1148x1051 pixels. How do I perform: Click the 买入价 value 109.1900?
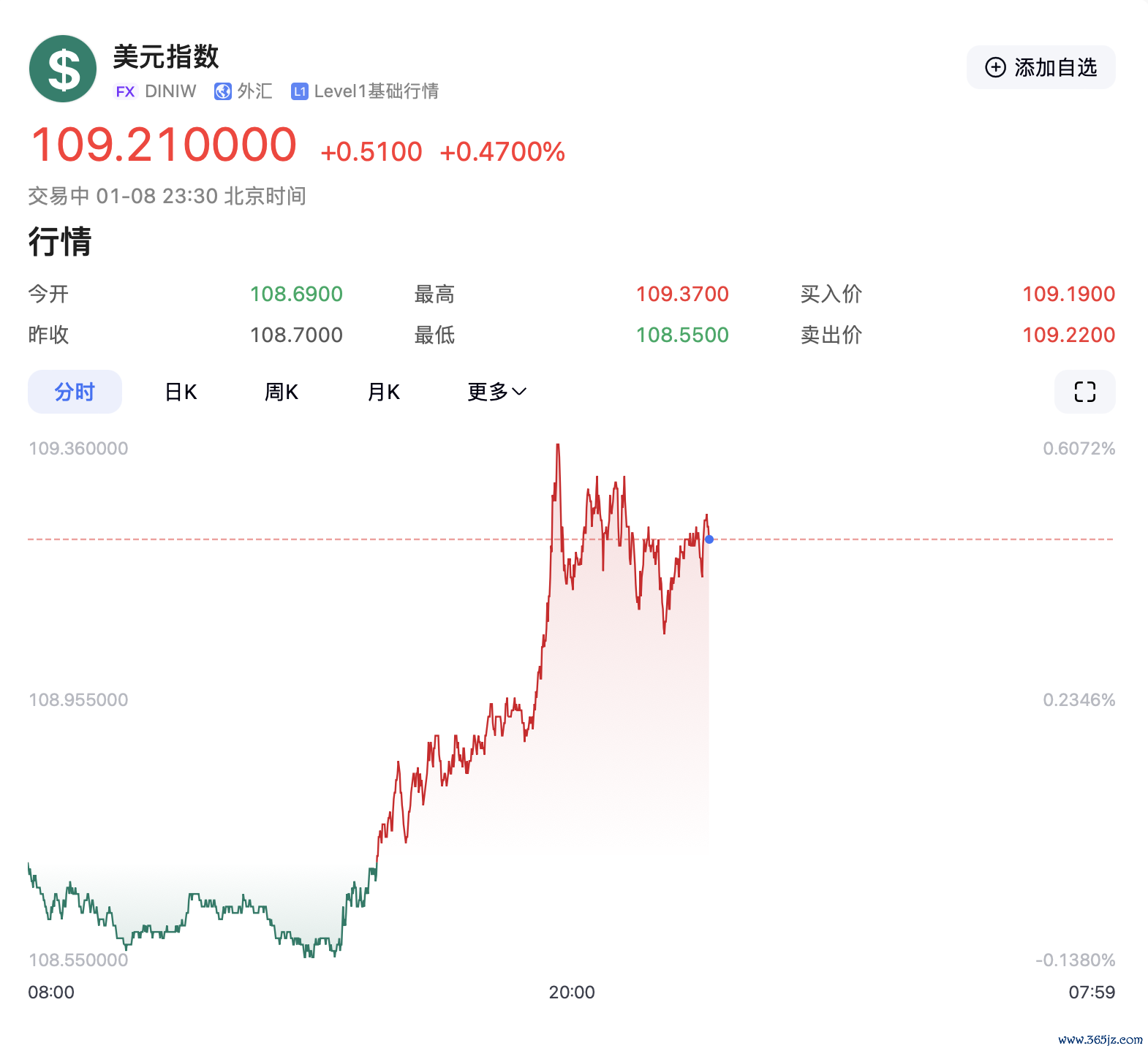pyautogui.click(x=1068, y=294)
